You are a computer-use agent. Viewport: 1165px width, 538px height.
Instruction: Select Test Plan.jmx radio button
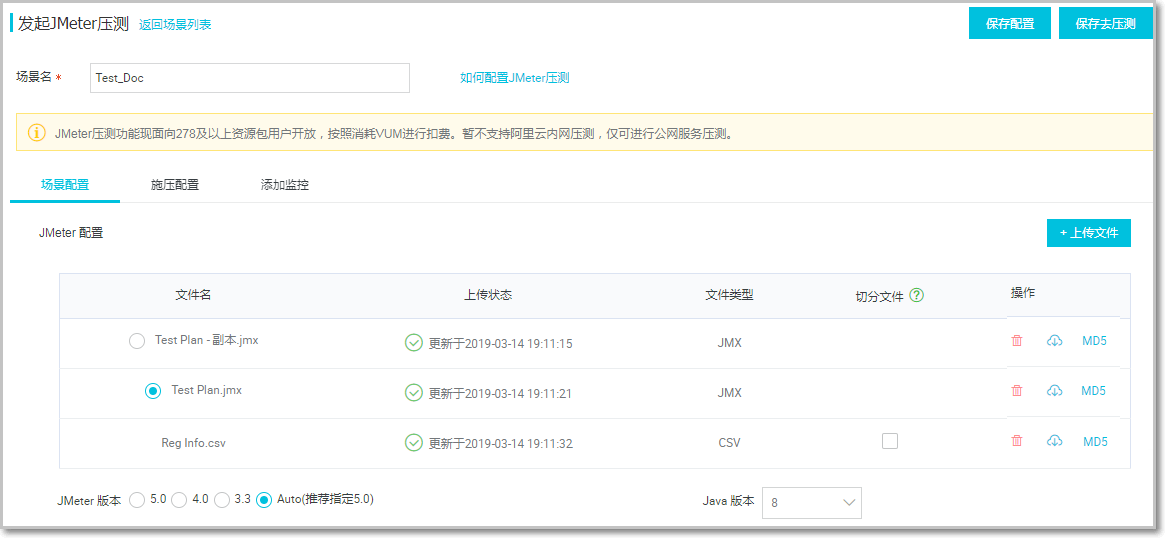pyautogui.click(x=153, y=391)
